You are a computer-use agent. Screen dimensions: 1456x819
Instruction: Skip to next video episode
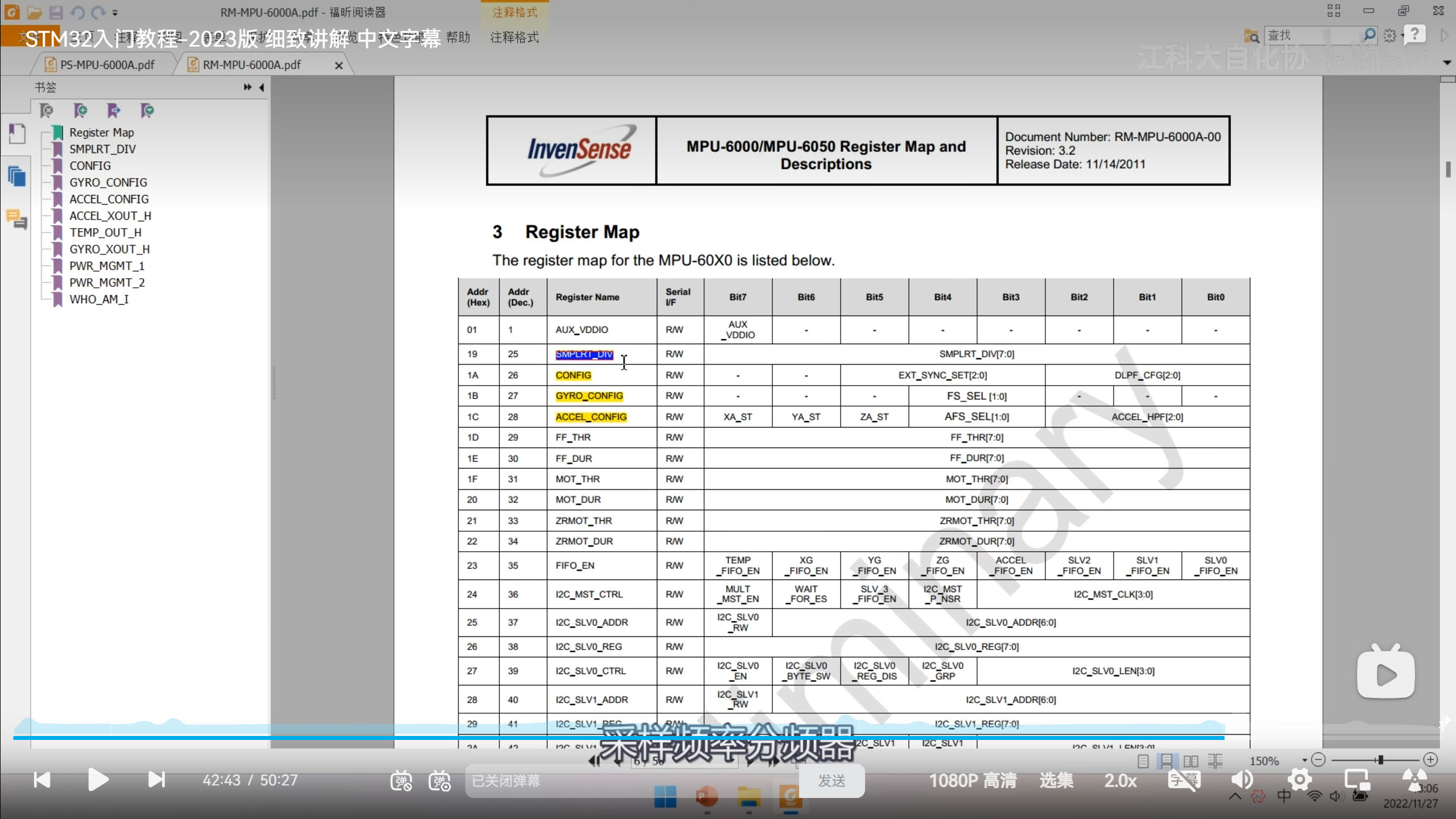pos(156,780)
